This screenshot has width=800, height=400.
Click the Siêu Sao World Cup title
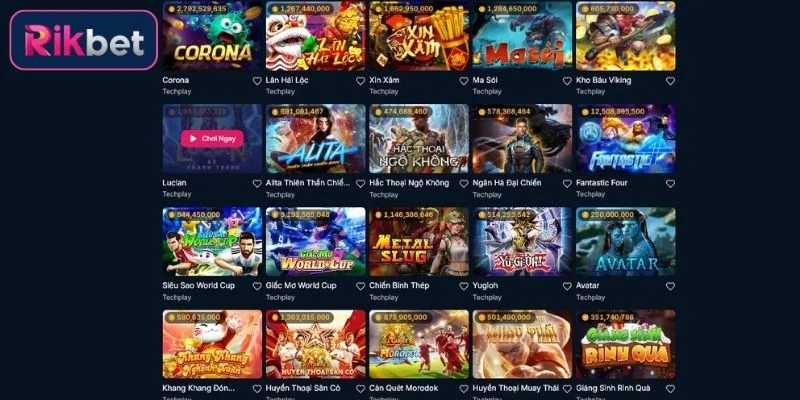pyautogui.click(x=198, y=286)
